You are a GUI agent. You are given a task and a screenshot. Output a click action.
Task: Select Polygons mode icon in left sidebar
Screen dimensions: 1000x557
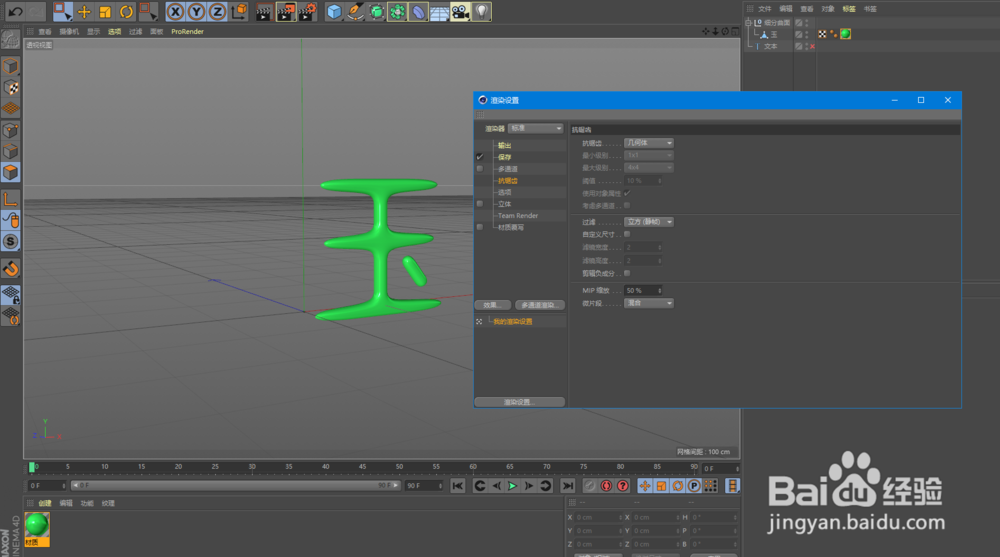(10, 172)
